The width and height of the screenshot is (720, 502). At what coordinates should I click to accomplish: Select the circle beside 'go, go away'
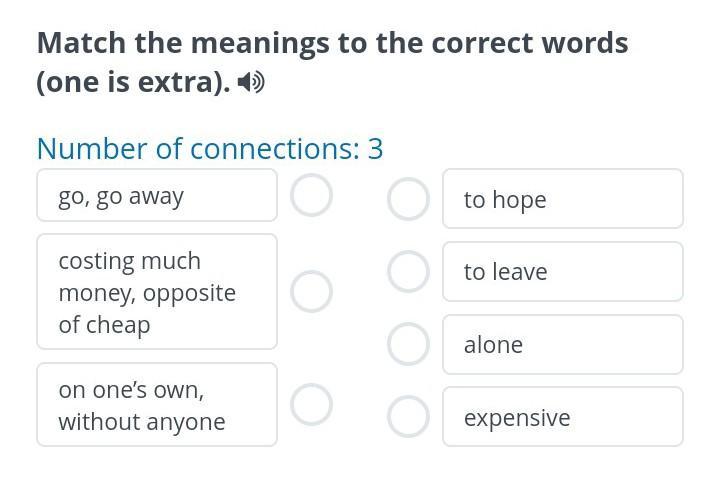(x=311, y=196)
